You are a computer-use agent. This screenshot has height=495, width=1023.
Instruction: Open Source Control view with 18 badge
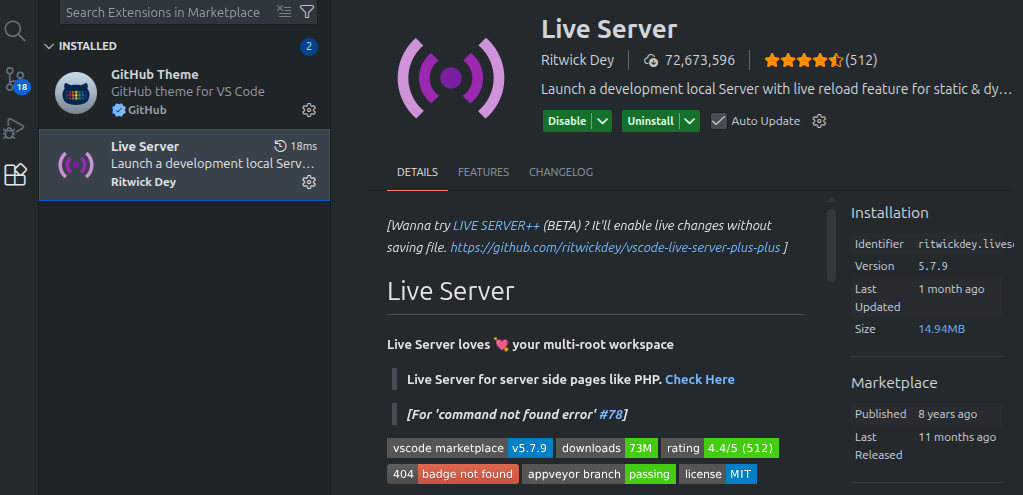[16, 80]
